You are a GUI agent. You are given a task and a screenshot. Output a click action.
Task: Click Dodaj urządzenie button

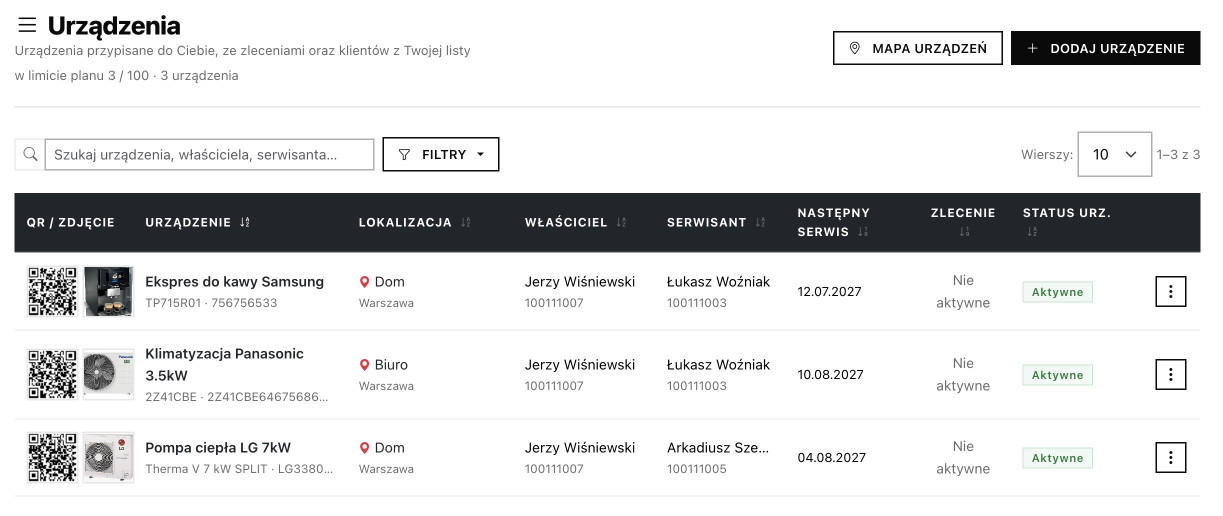(1105, 48)
